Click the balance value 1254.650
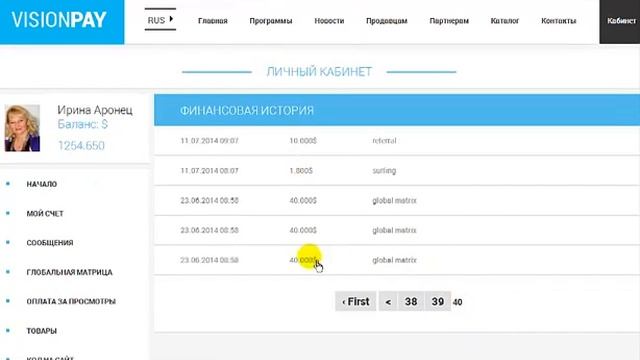This screenshot has width=640, height=360. click(81, 146)
